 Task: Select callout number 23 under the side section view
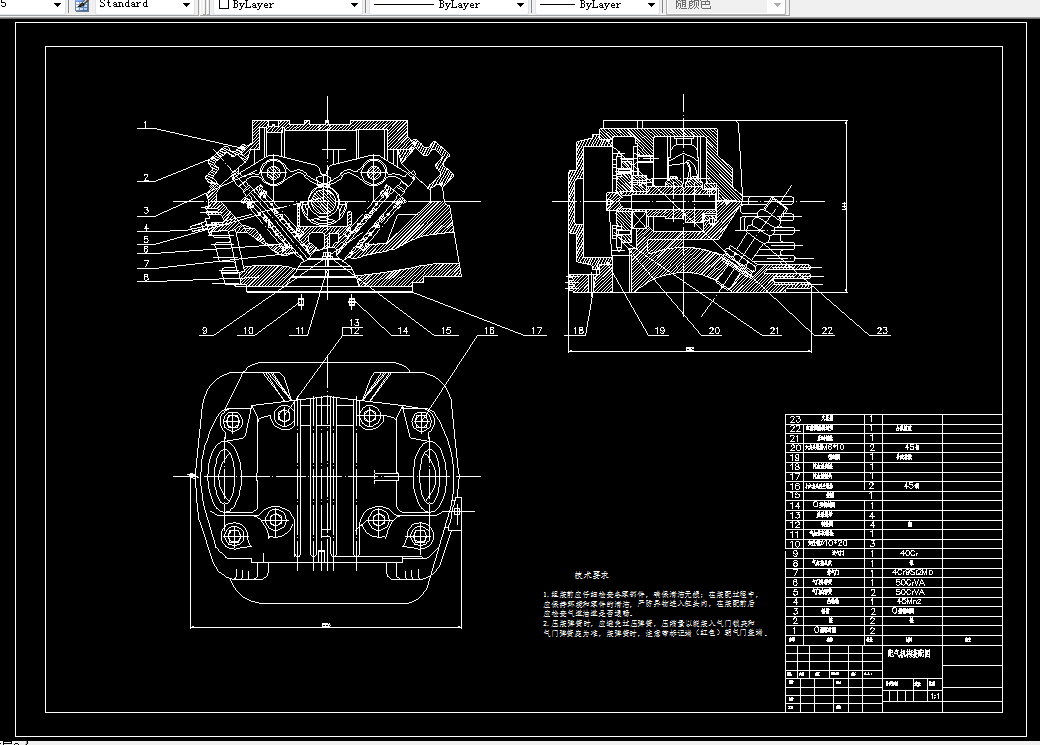click(x=881, y=330)
